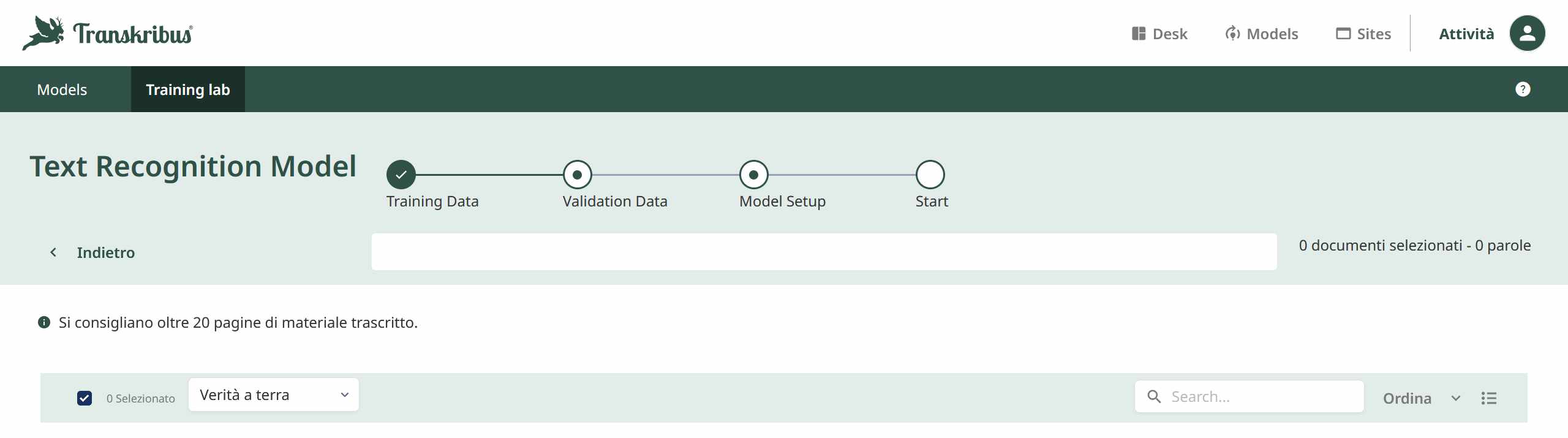The height and width of the screenshot is (438, 1568).
Task: Click the help question mark icon
Action: [x=1523, y=89]
